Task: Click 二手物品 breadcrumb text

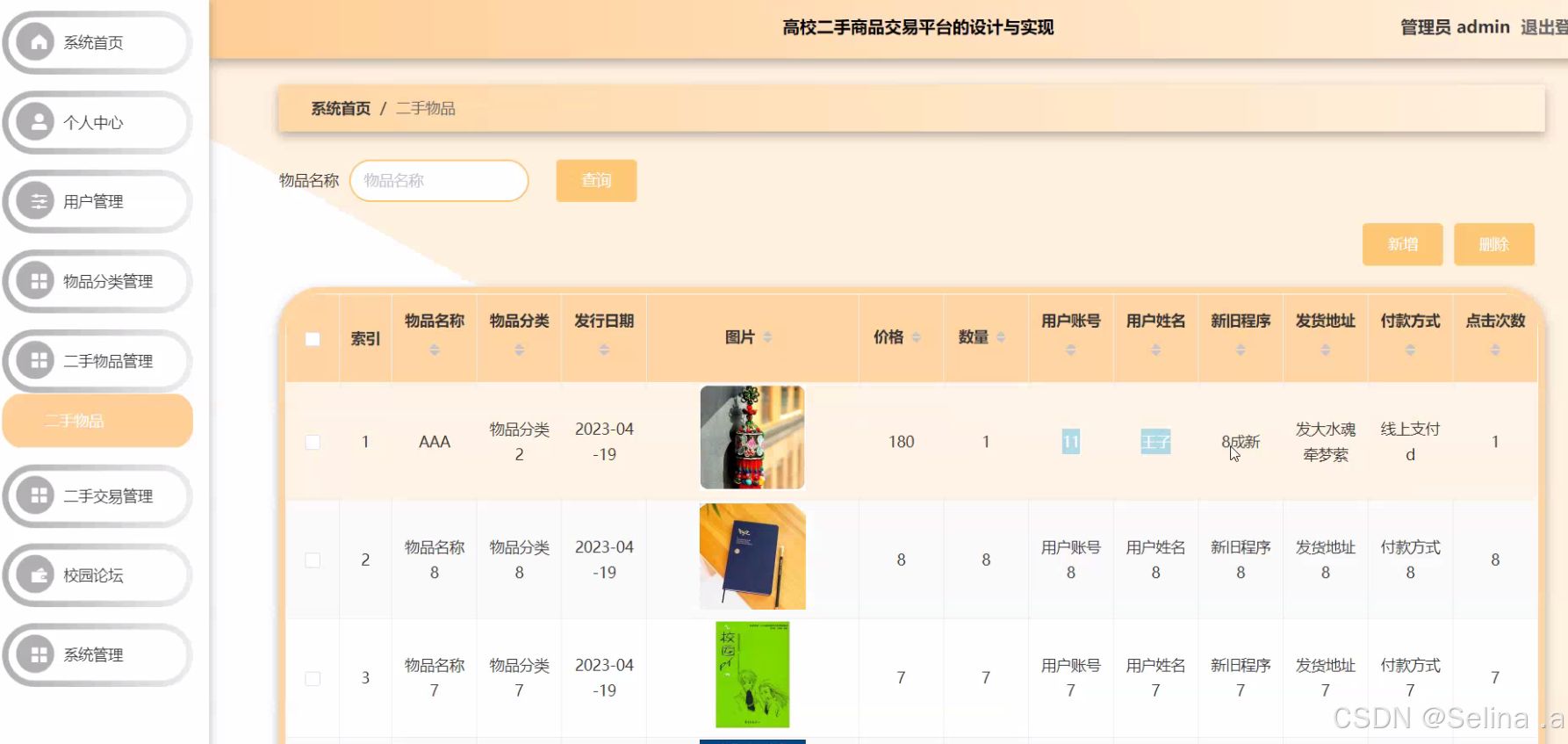Action: coord(426,108)
